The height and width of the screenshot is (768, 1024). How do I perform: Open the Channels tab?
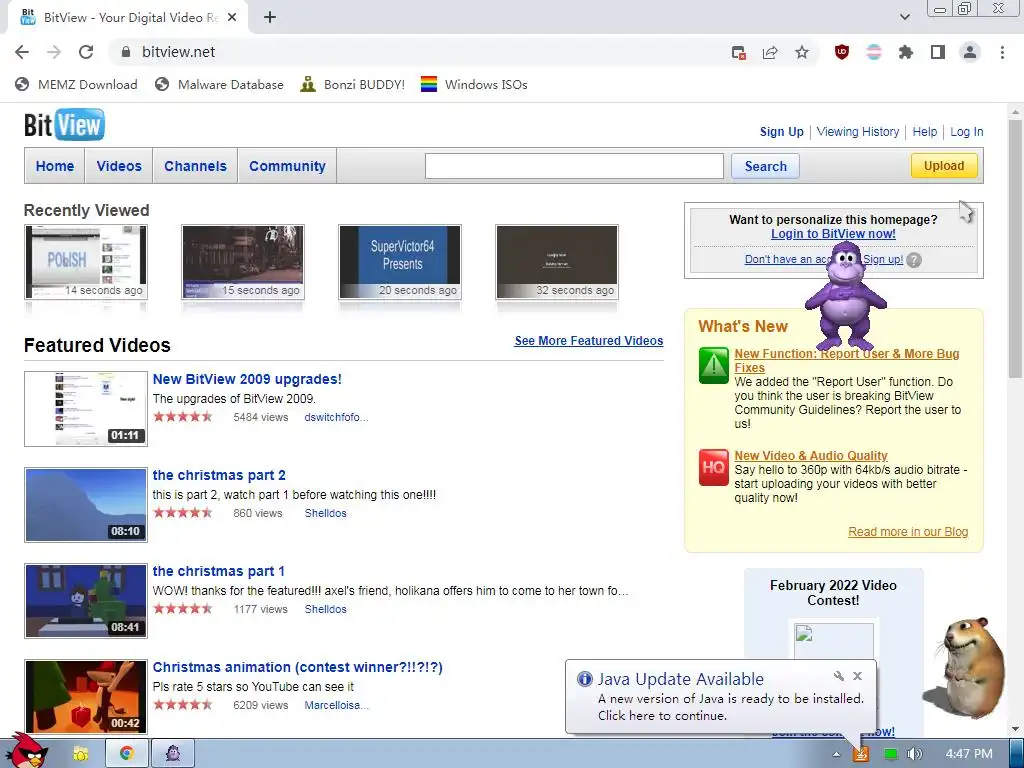[195, 166]
